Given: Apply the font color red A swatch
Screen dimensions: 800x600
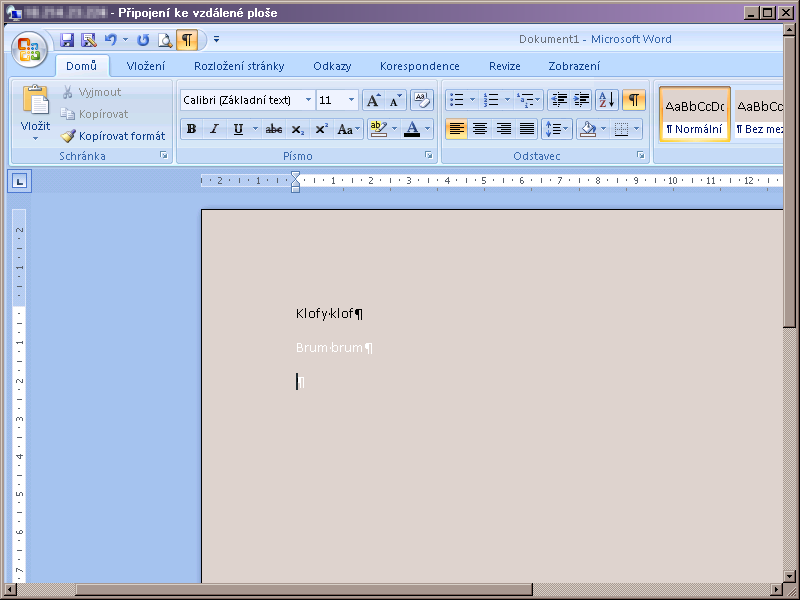Looking at the screenshot, I should 412,129.
